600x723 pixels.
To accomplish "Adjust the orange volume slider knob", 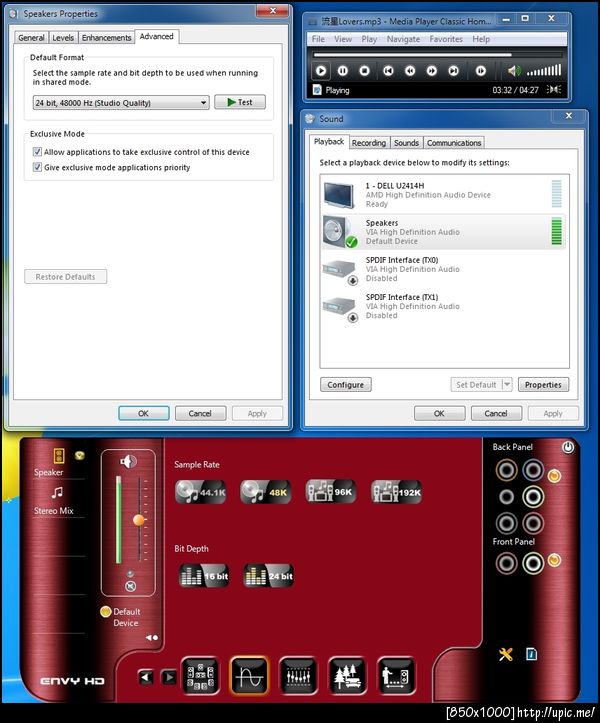I will [139, 520].
